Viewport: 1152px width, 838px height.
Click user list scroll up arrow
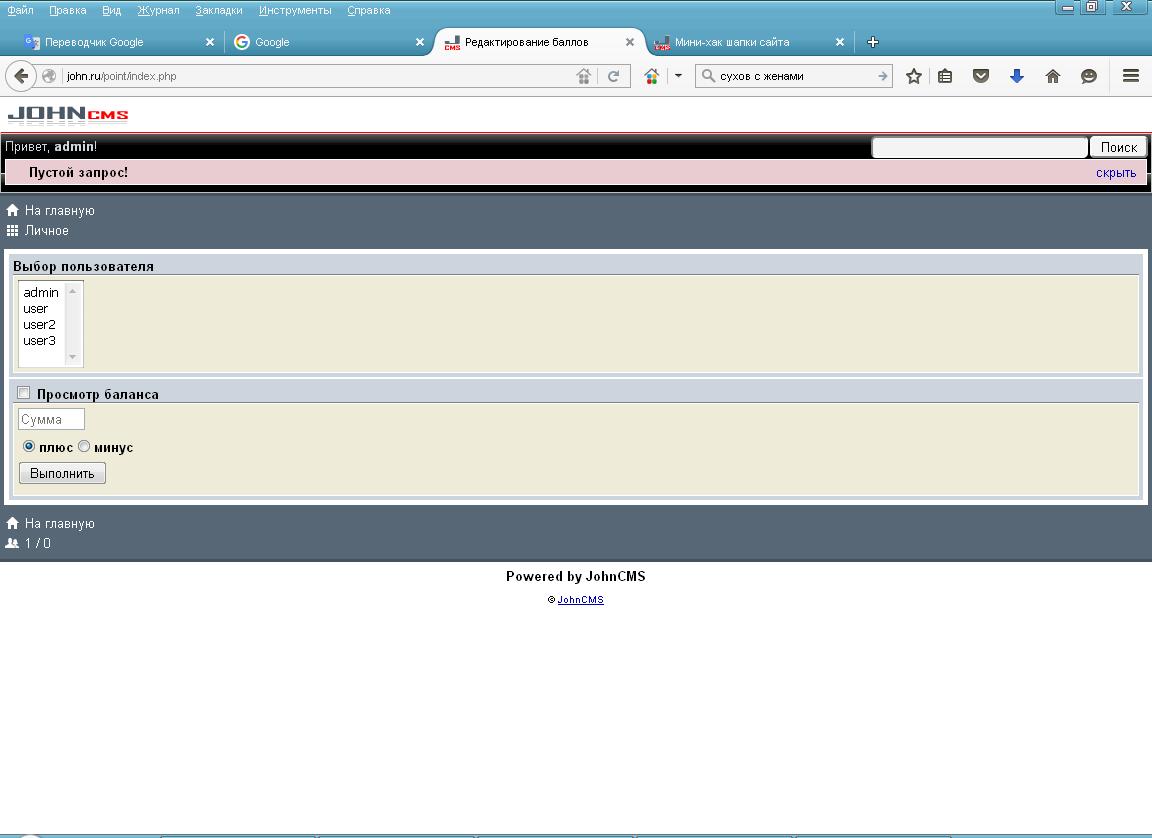point(73,292)
